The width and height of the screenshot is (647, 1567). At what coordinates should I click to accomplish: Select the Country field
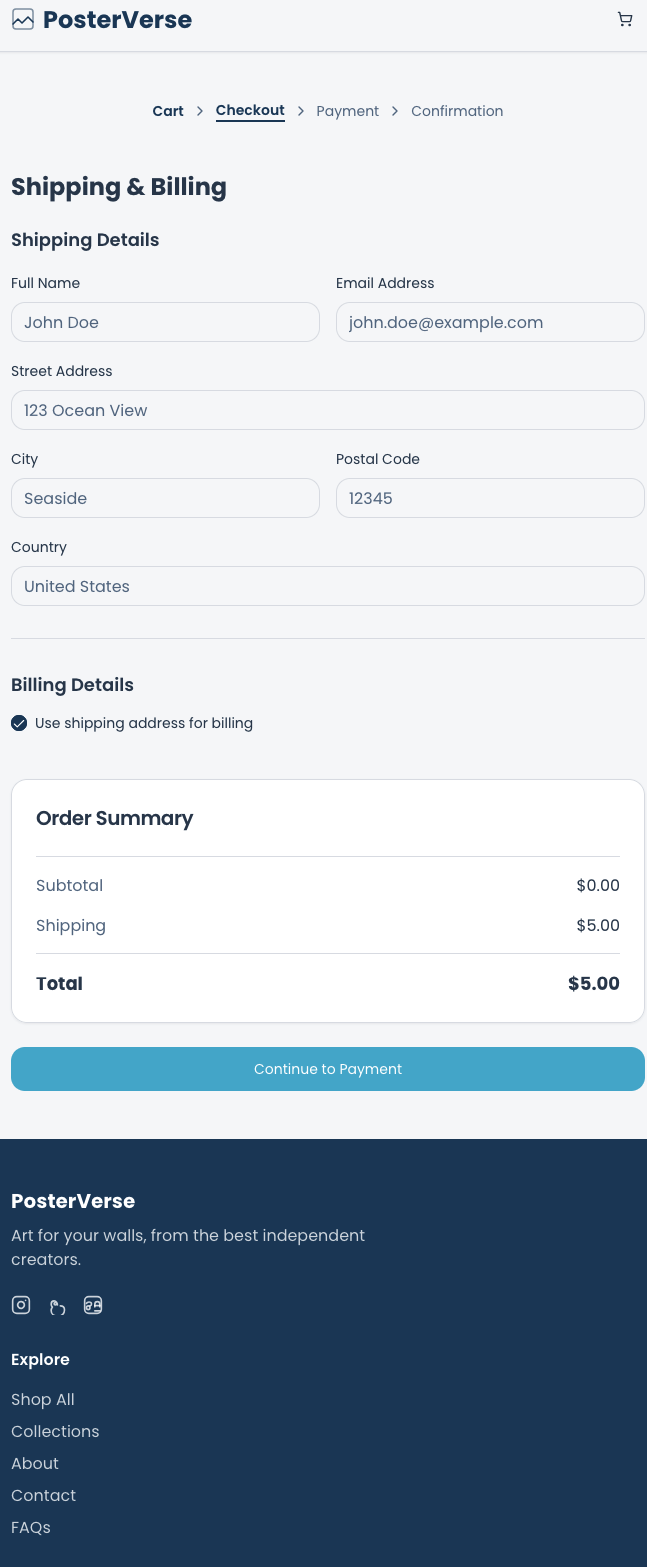(328, 586)
